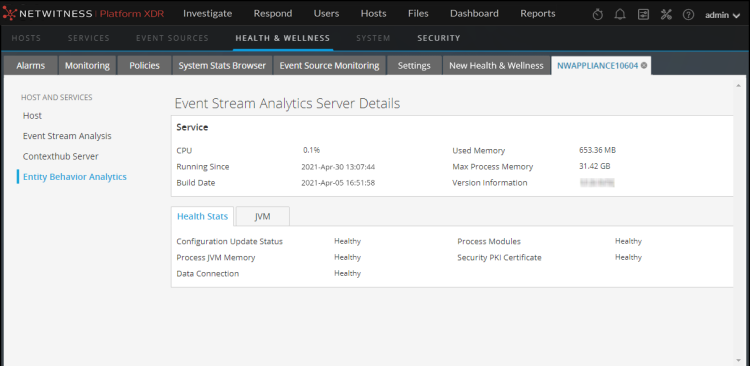This screenshot has height=366, width=750.
Task: Click Build Date value 2021-Apr-05 16:51:58
Action: click(x=338, y=183)
